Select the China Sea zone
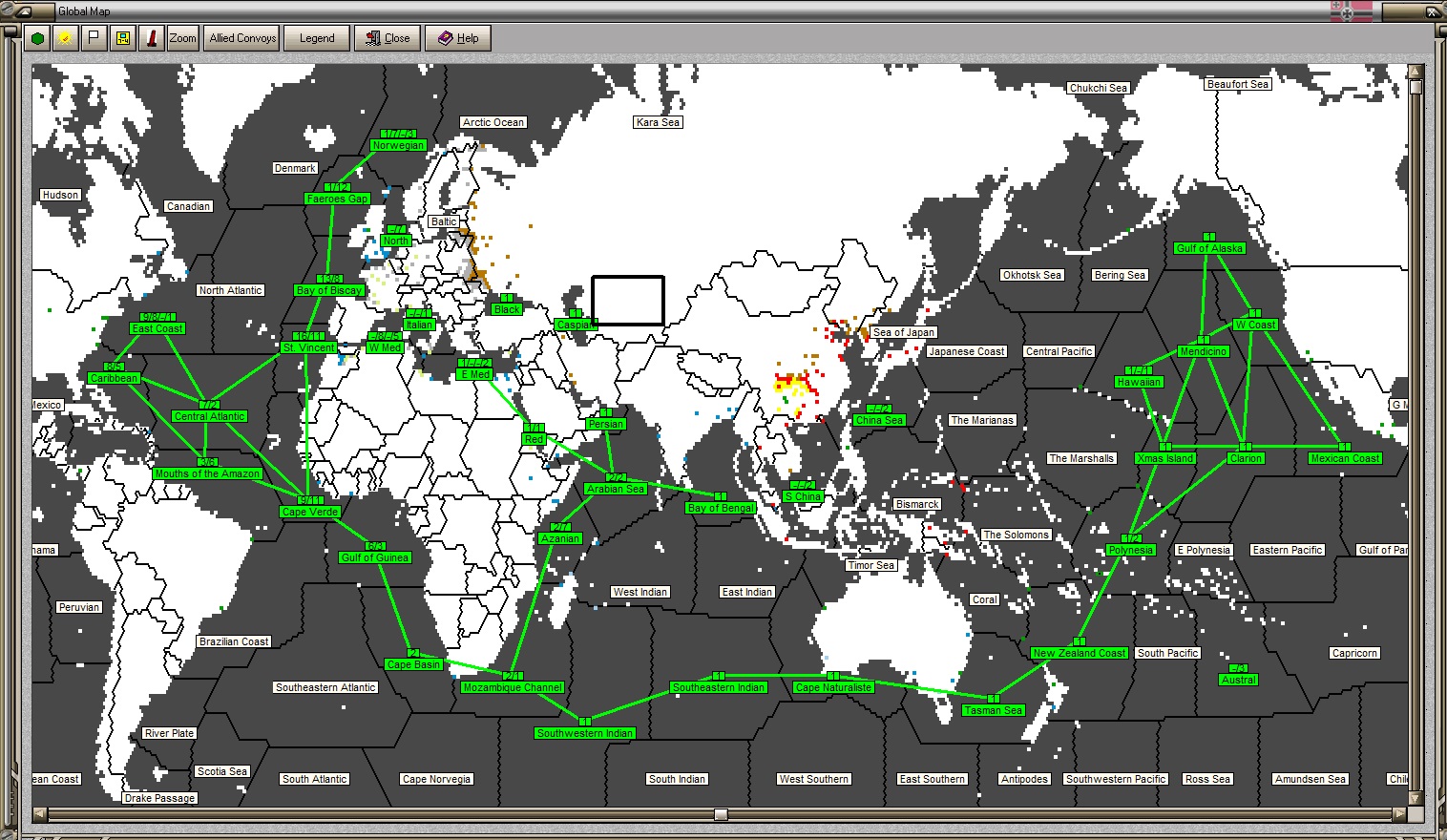1447x840 pixels. click(879, 420)
